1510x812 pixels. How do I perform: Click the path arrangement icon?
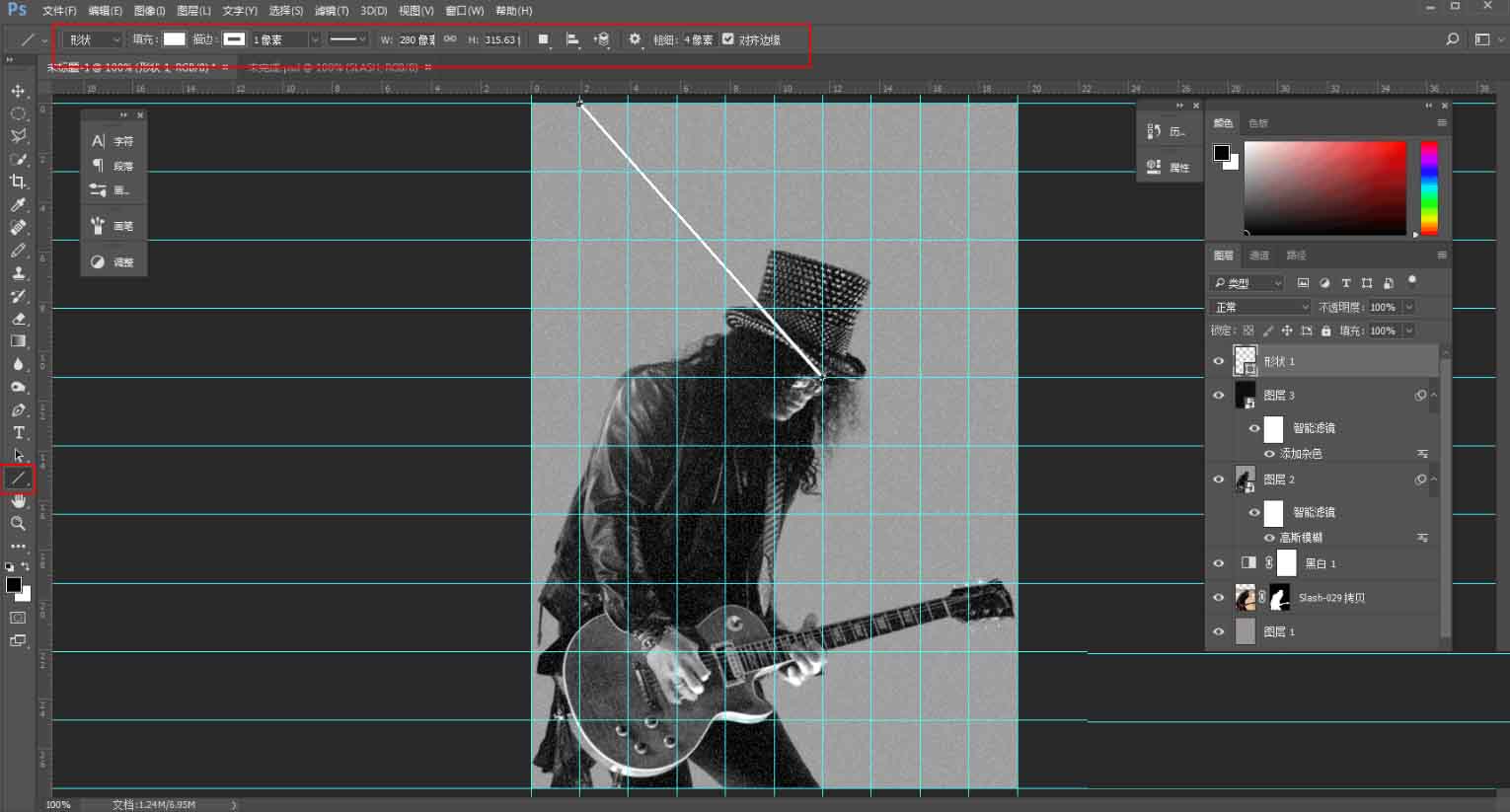tap(601, 39)
